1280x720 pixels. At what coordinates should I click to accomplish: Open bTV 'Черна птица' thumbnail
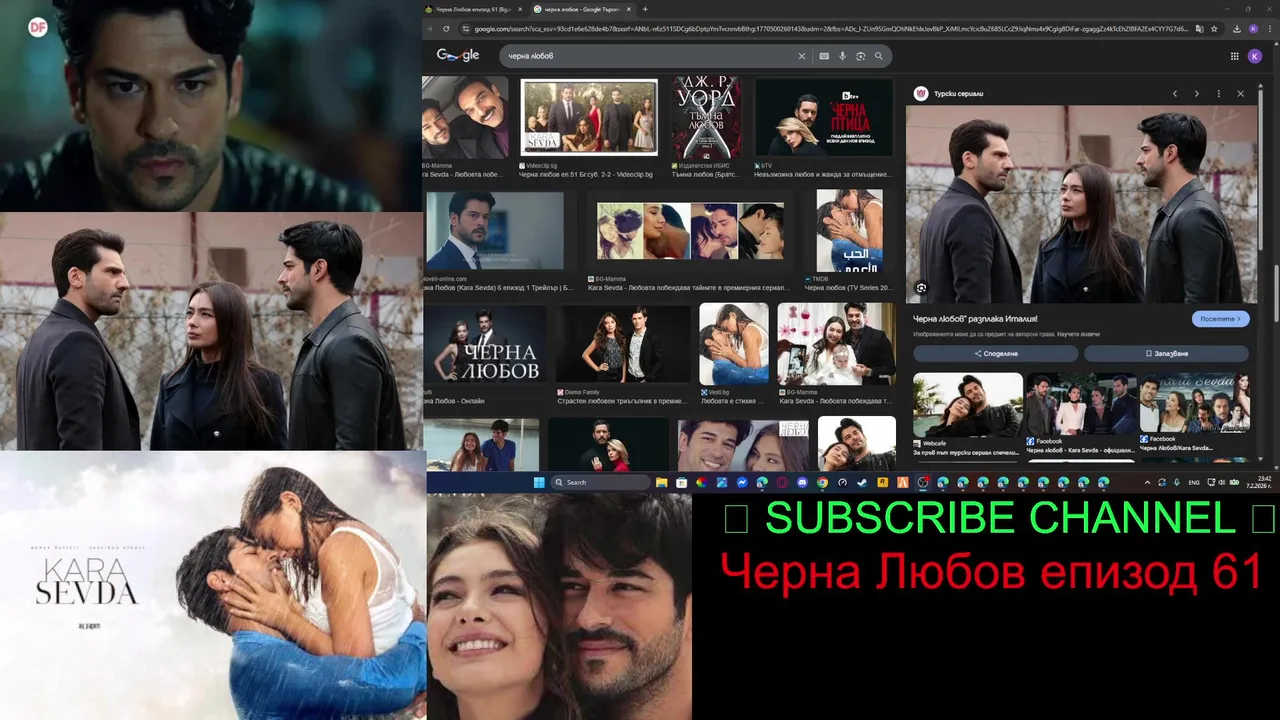pos(823,118)
